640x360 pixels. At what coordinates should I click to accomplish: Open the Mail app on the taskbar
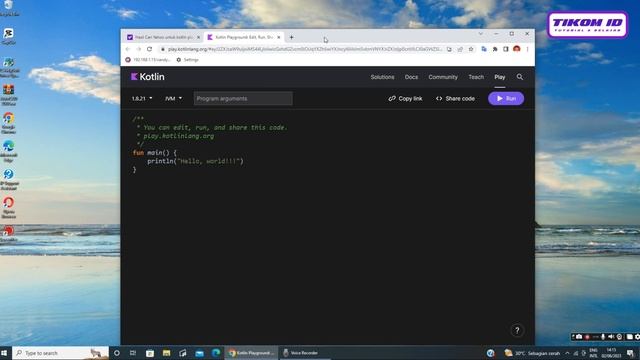[199, 353]
